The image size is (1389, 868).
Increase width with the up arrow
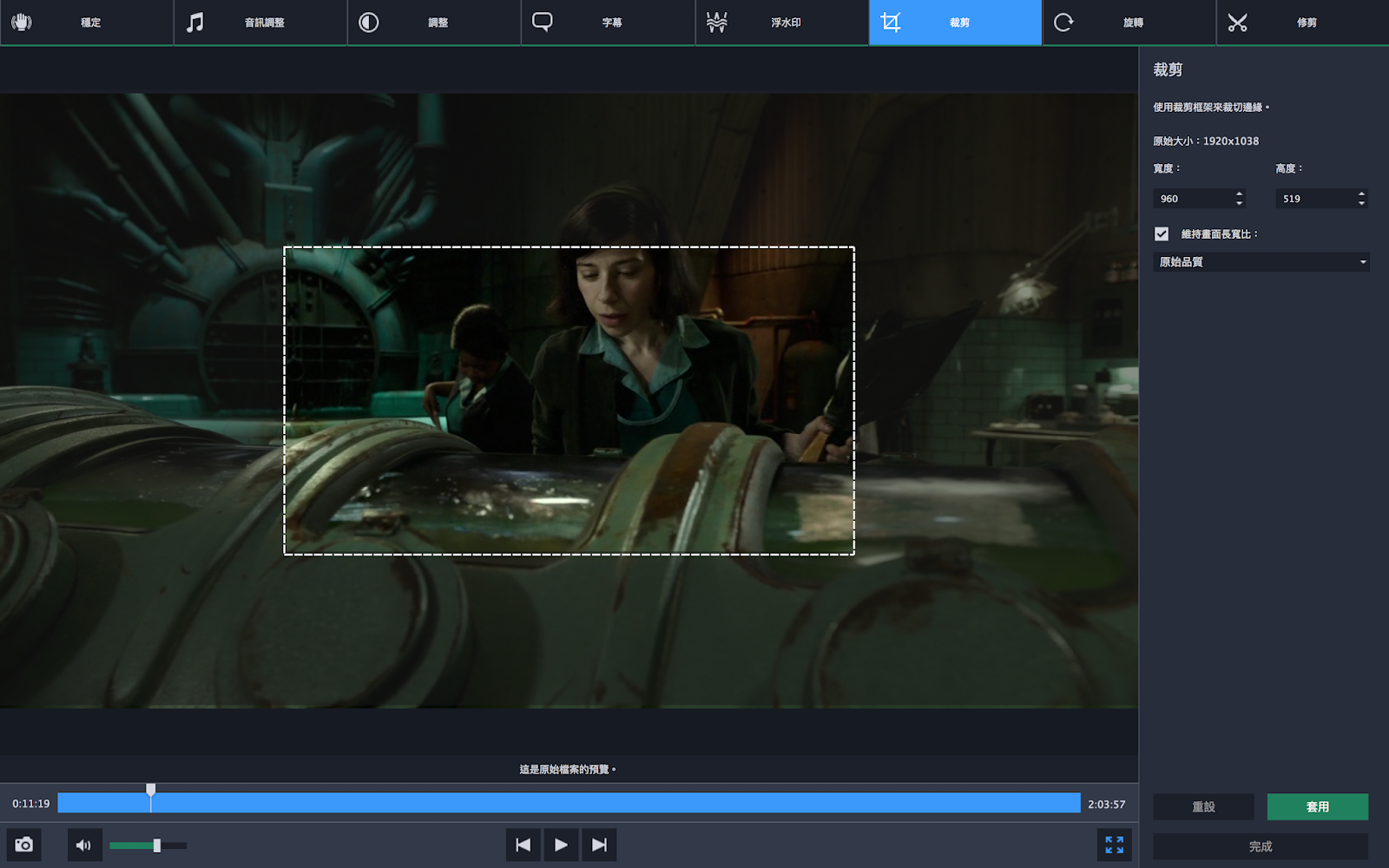point(1240,194)
